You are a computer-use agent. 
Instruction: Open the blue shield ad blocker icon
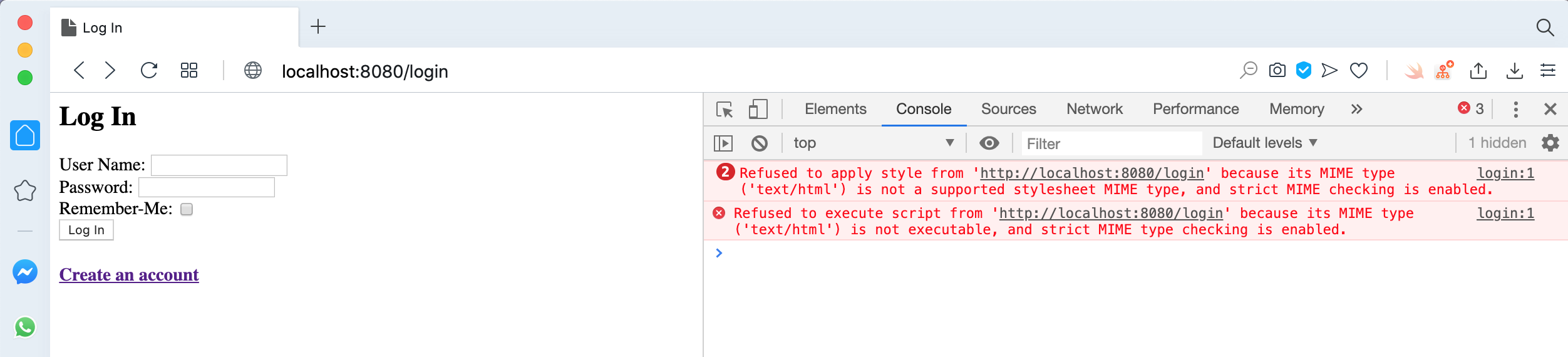1304,70
